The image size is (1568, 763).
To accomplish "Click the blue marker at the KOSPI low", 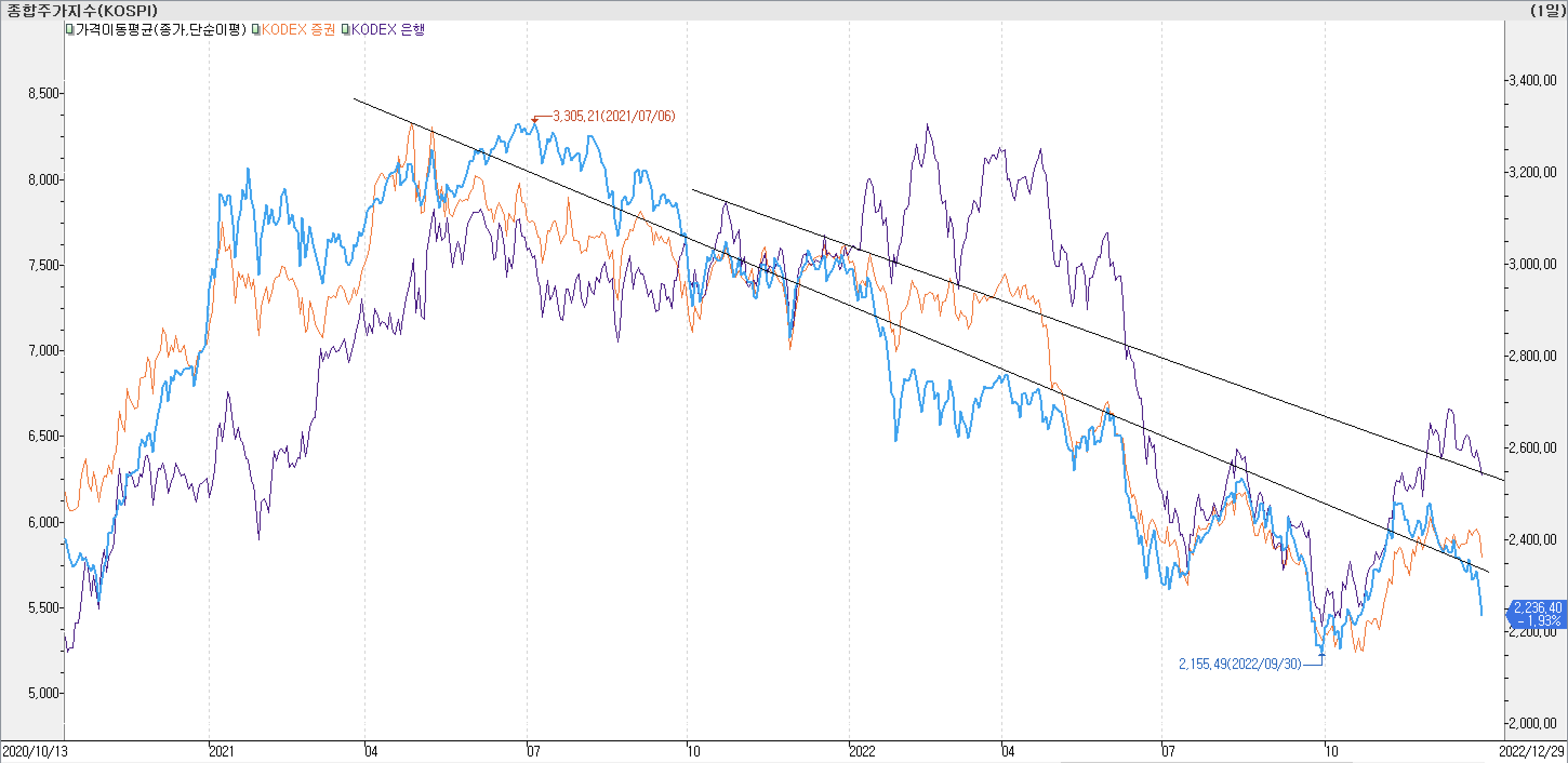I will point(1321,655).
